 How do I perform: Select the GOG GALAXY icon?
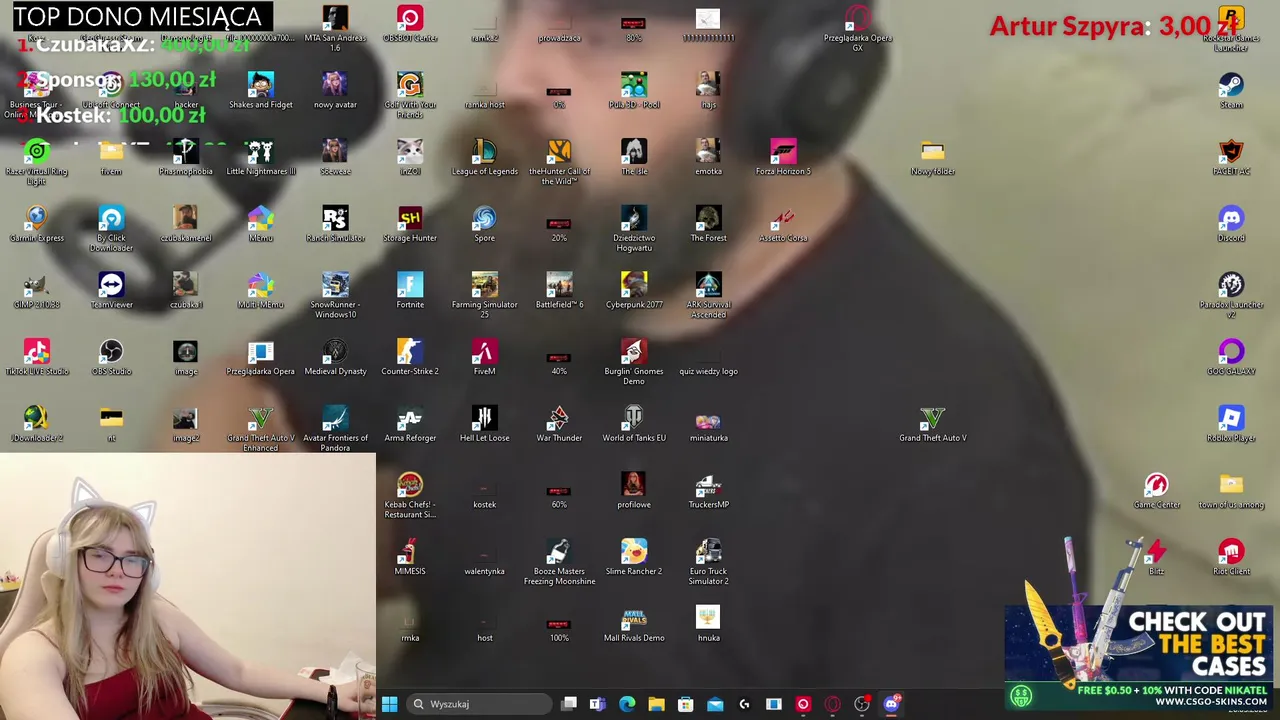(1231, 358)
